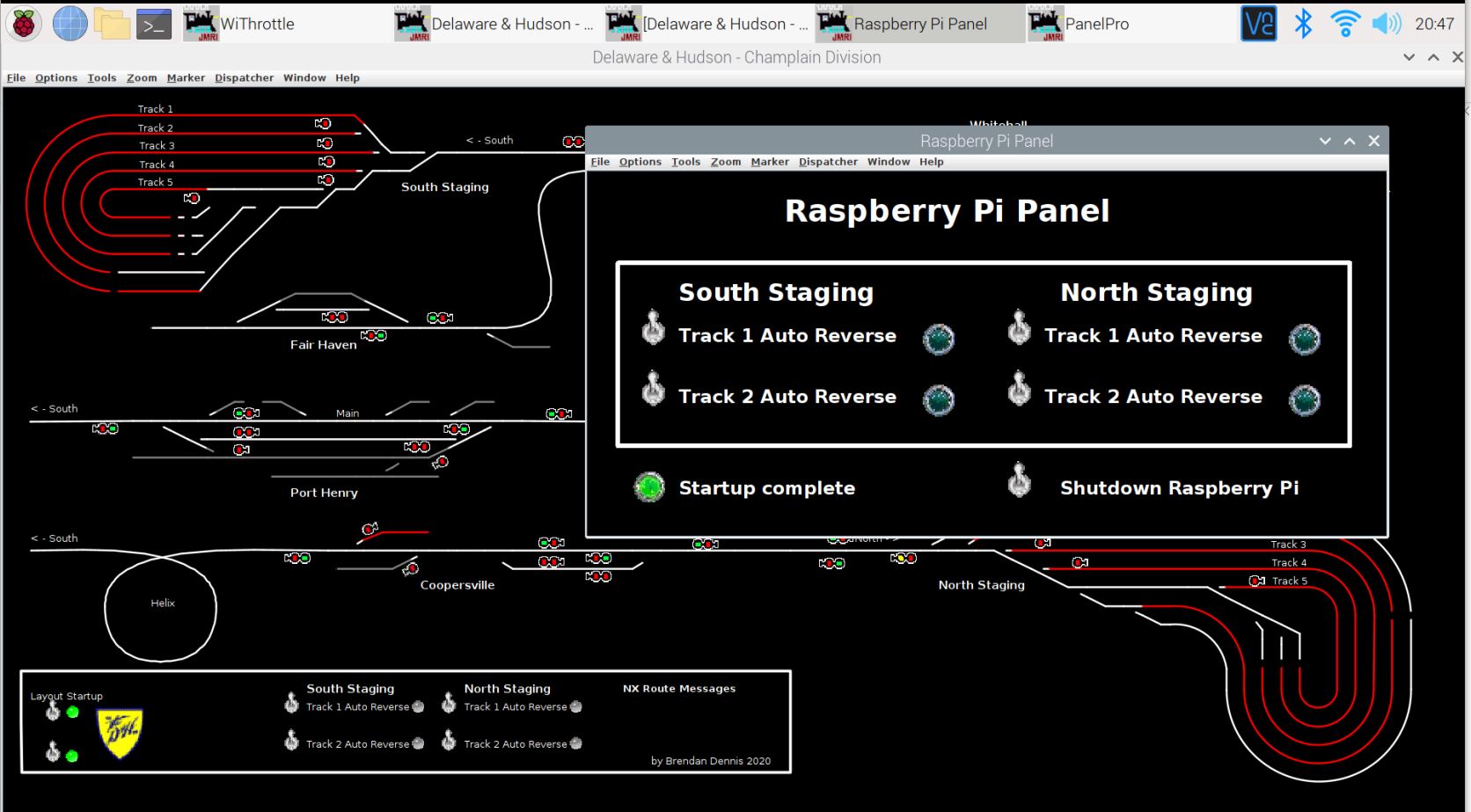Click the signal head beside South Staging Track 3

(326, 162)
